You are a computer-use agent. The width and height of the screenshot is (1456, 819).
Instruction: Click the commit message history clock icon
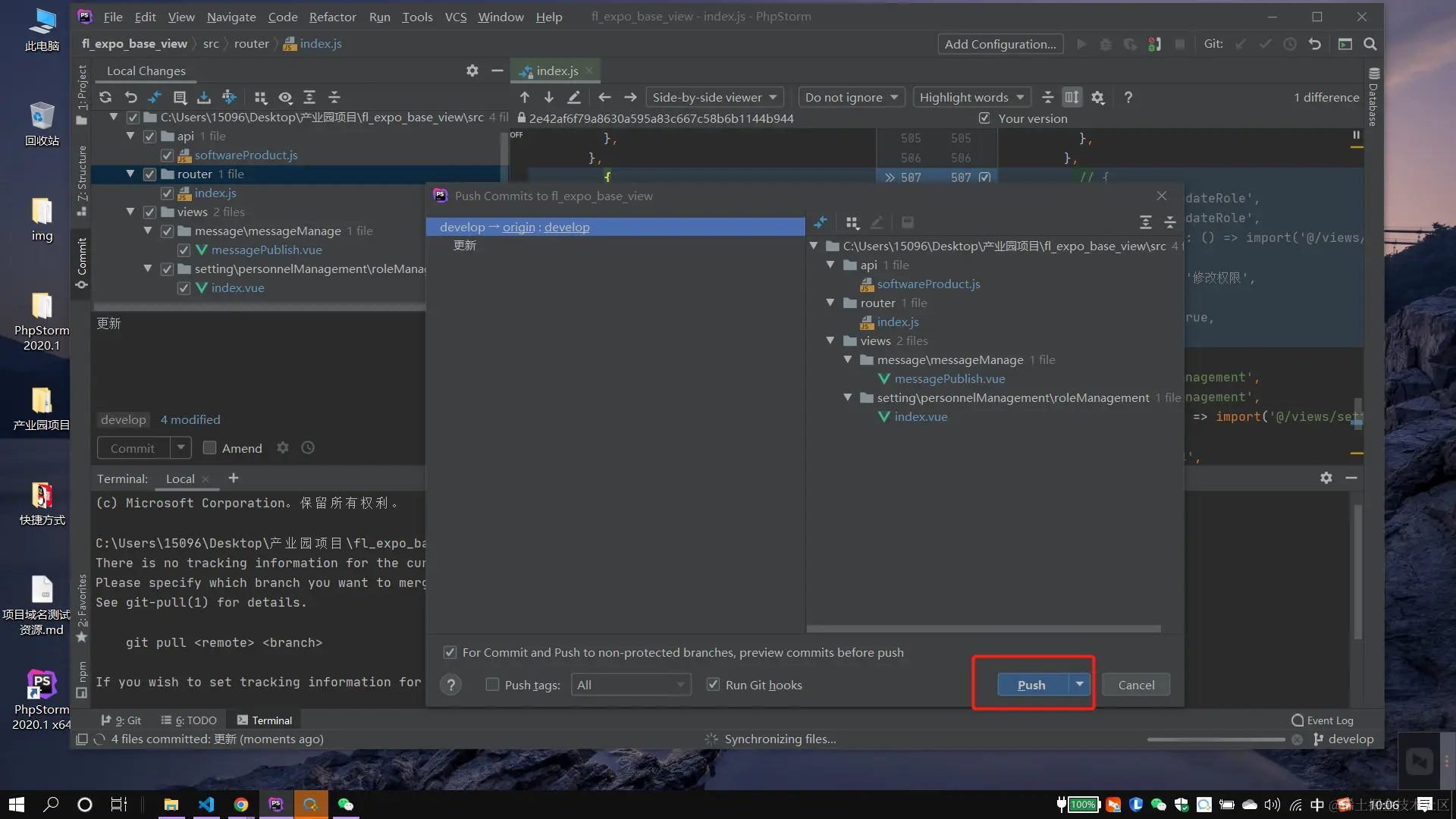pyautogui.click(x=308, y=447)
